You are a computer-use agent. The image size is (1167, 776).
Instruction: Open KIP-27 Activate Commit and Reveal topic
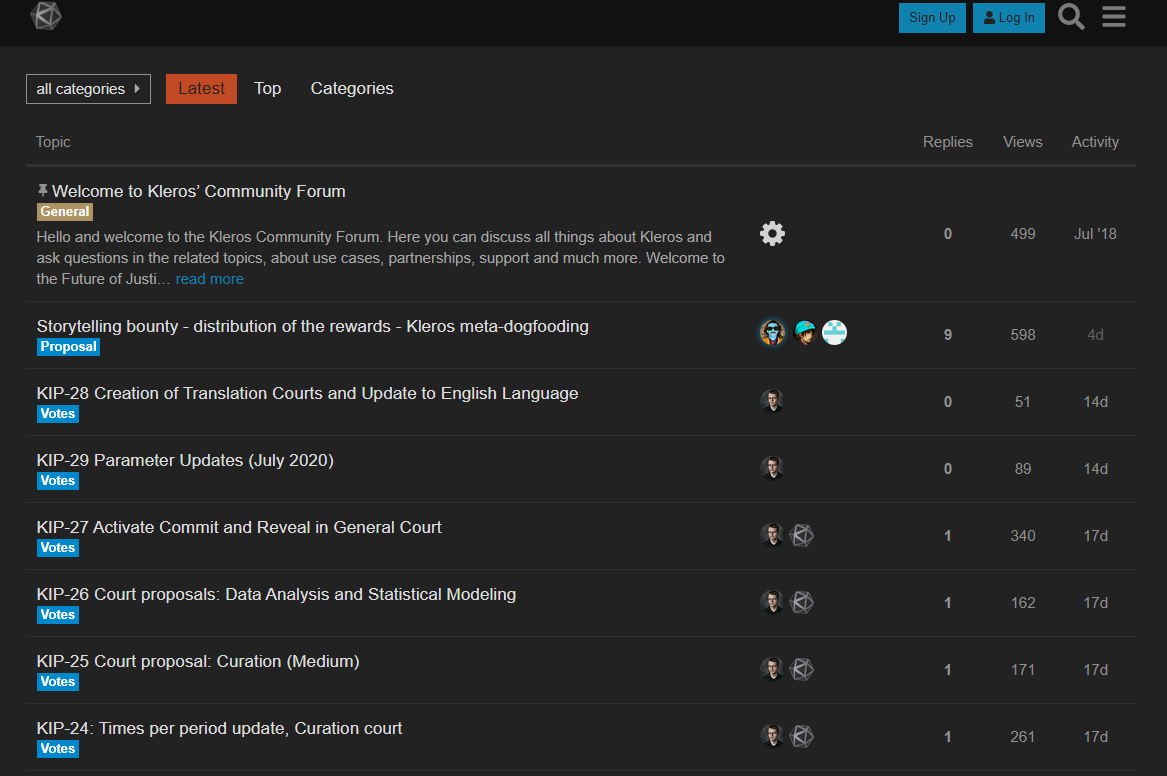[239, 528]
